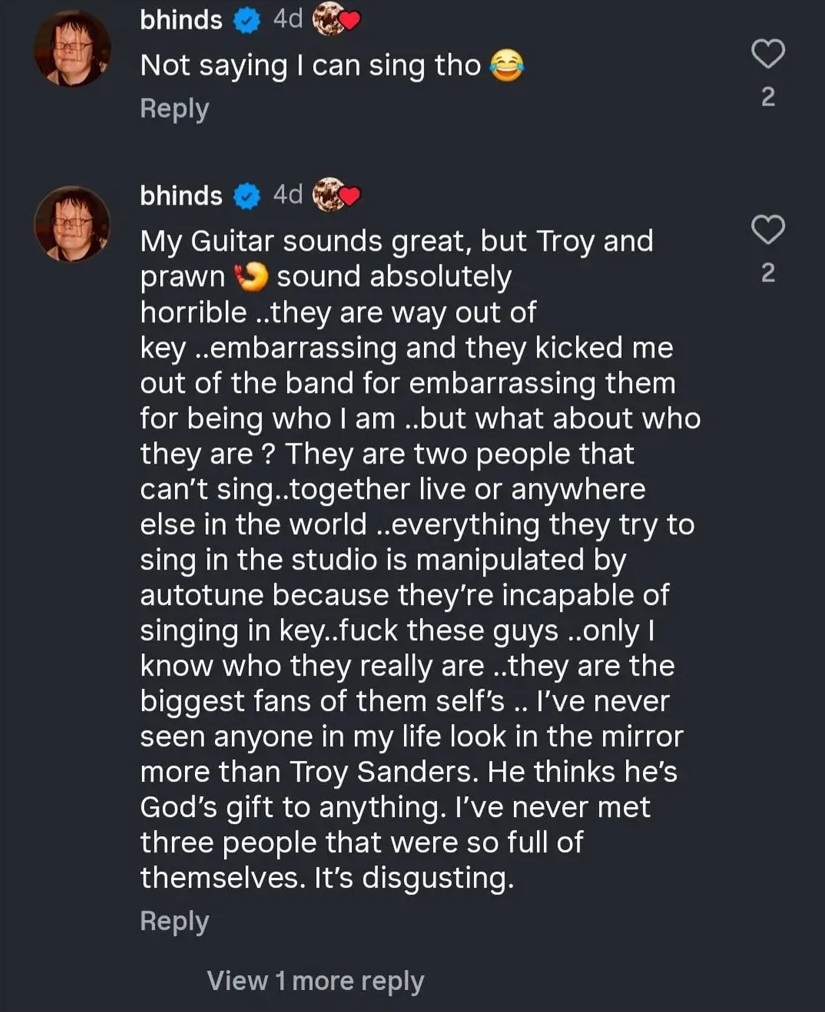Open bhinds username on the top comment
Viewport: 825px width, 1012px height.
click(181, 20)
